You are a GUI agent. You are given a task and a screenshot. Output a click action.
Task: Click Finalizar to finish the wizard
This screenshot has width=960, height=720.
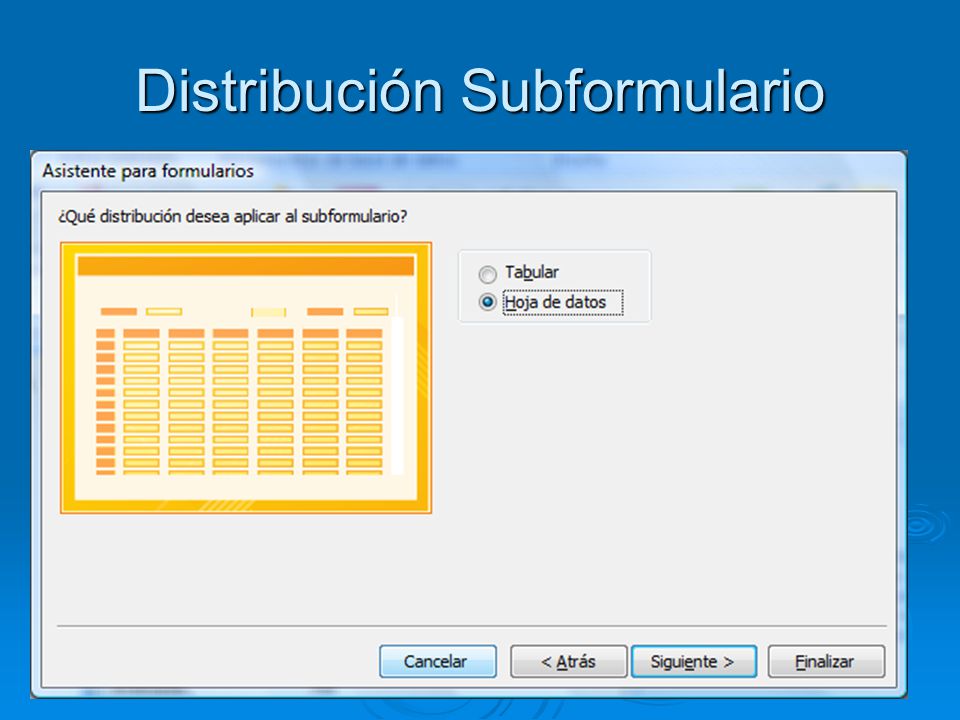(x=826, y=661)
